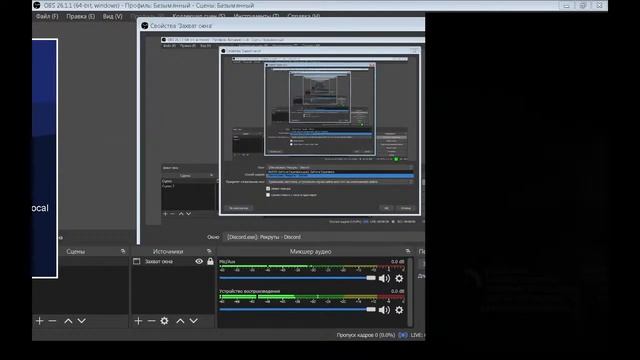640x360 pixels.
Task: Move the source up in the Источники panel
Action: pyautogui.click(x=180, y=321)
